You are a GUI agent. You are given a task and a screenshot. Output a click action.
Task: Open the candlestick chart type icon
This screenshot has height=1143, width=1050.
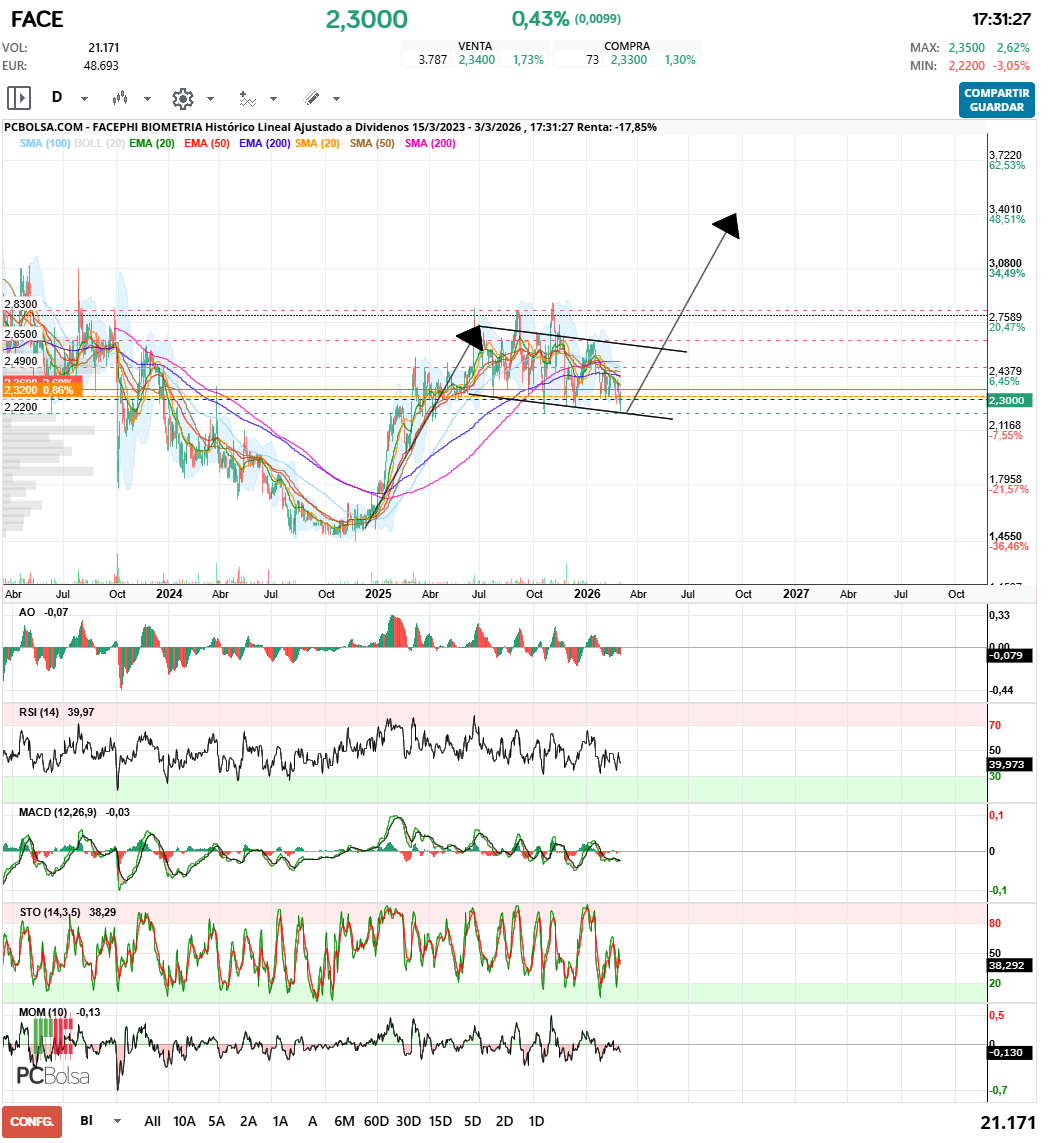coord(120,98)
